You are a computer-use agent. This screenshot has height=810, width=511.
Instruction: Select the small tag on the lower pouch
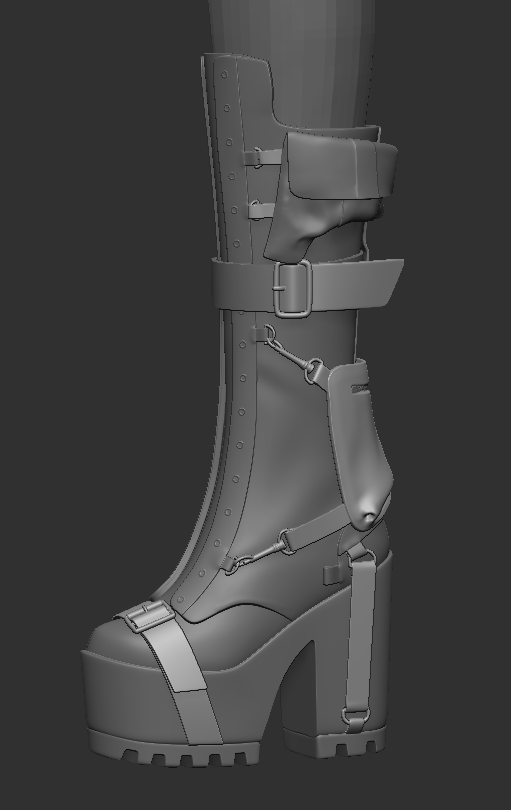coord(360,388)
